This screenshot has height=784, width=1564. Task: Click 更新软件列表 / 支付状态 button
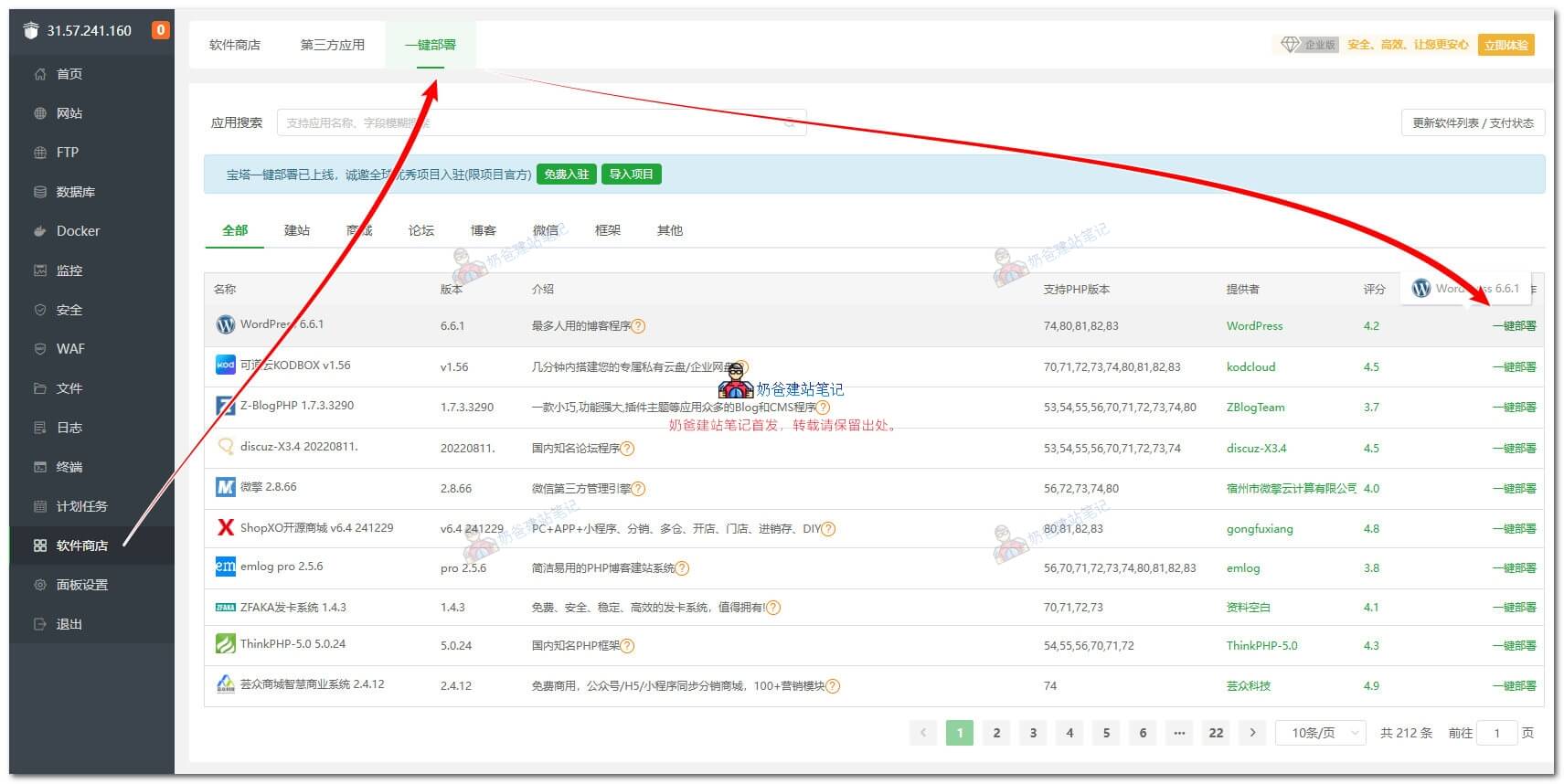pyautogui.click(x=1473, y=122)
